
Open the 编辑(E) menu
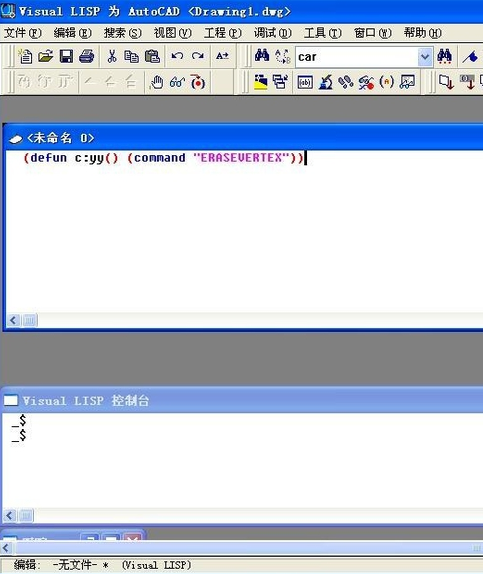point(73,33)
